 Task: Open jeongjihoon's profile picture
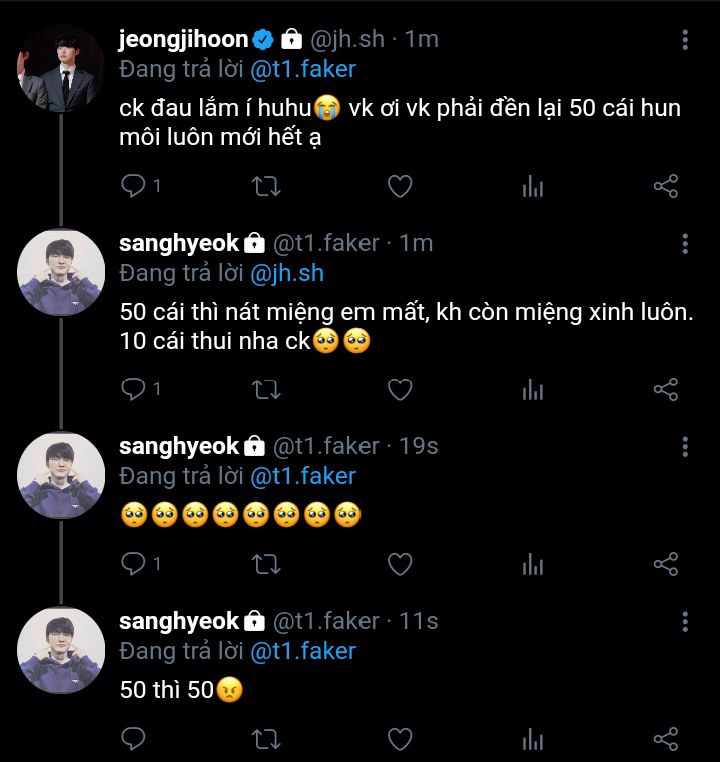pos(61,68)
